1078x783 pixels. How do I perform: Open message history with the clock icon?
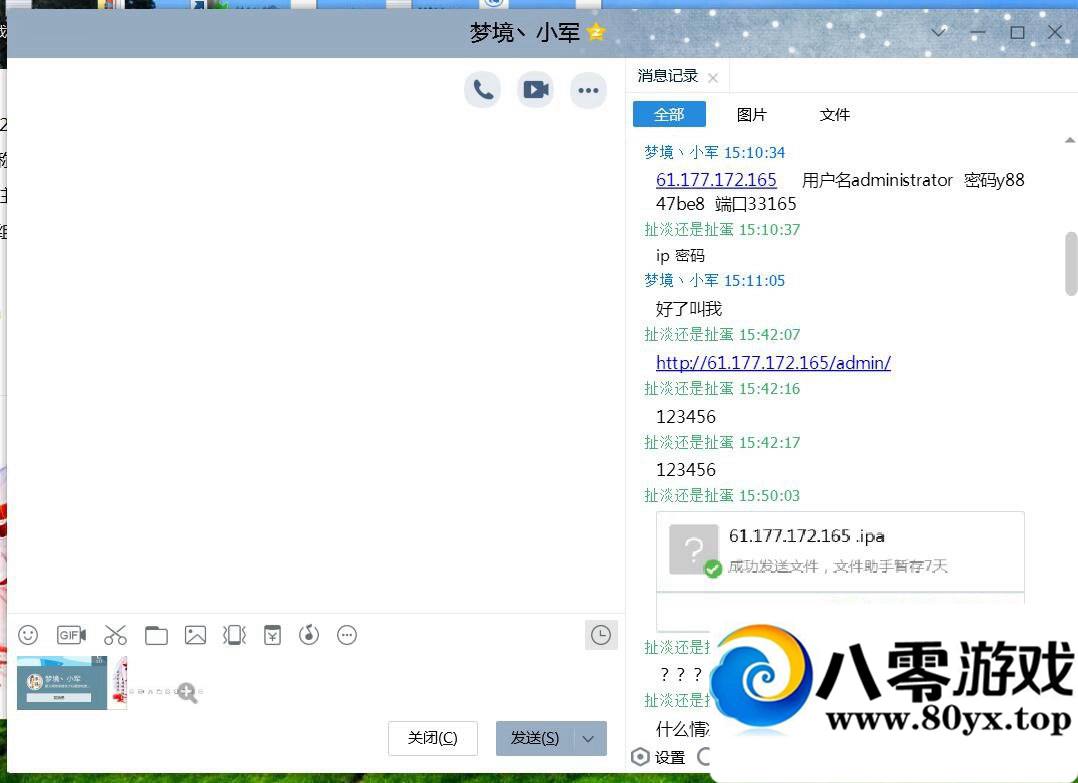click(x=601, y=635)
